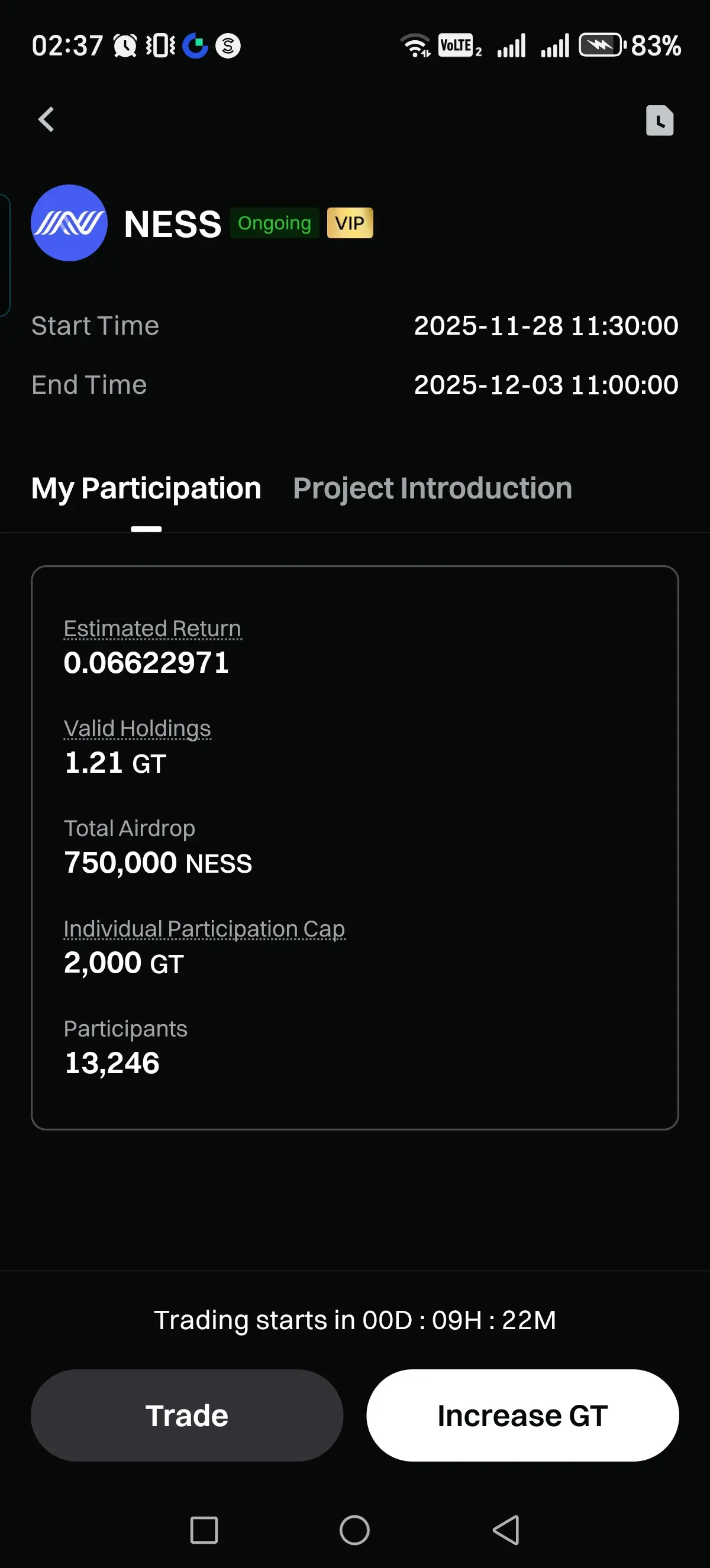Tap the Valid Holdings label for info

137,728
